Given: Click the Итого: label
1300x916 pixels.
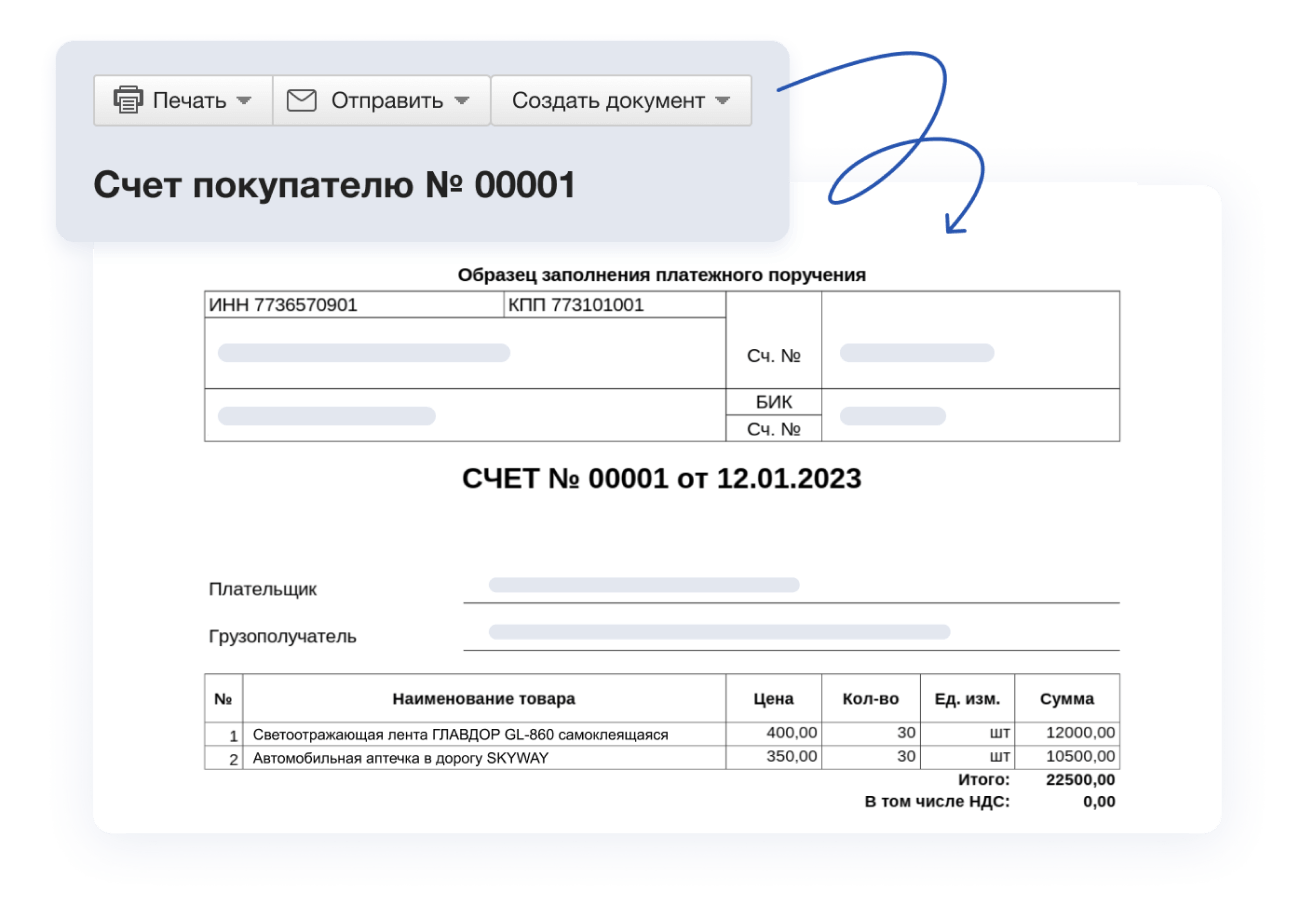Looking at the screenshot, I should point(984,780).
